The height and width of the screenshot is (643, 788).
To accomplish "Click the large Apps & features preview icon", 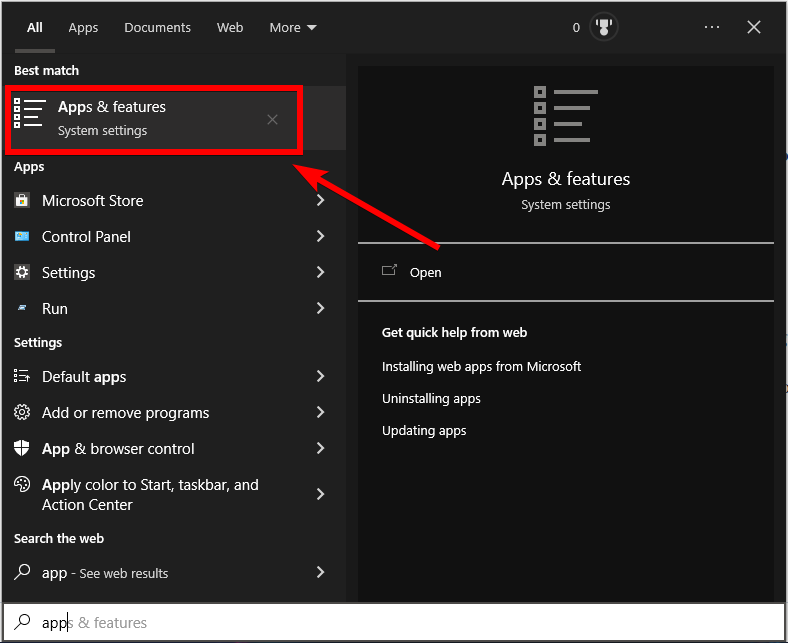I will [x=566, y=116].
